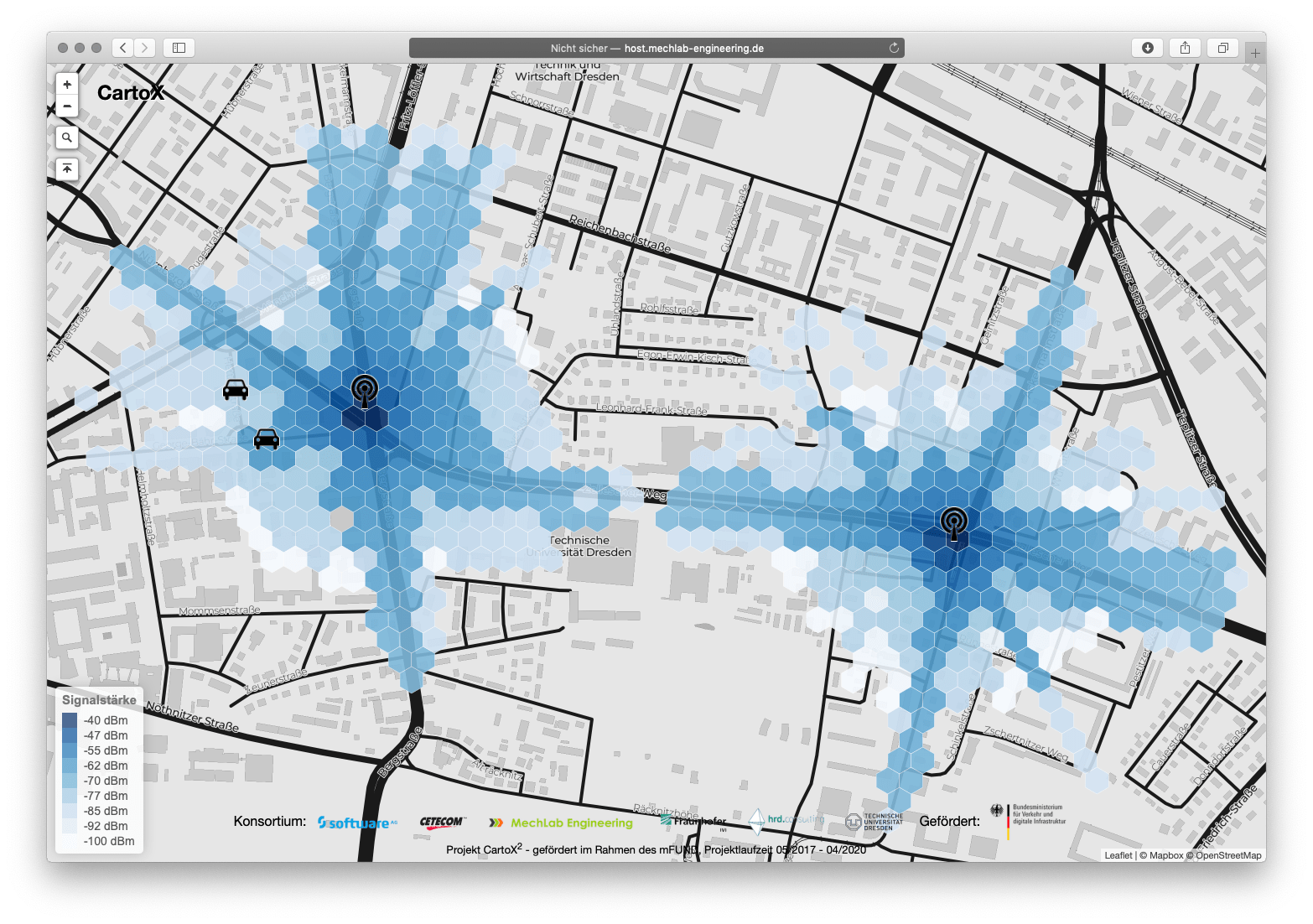Show Safari downloads

point(1147,48)
